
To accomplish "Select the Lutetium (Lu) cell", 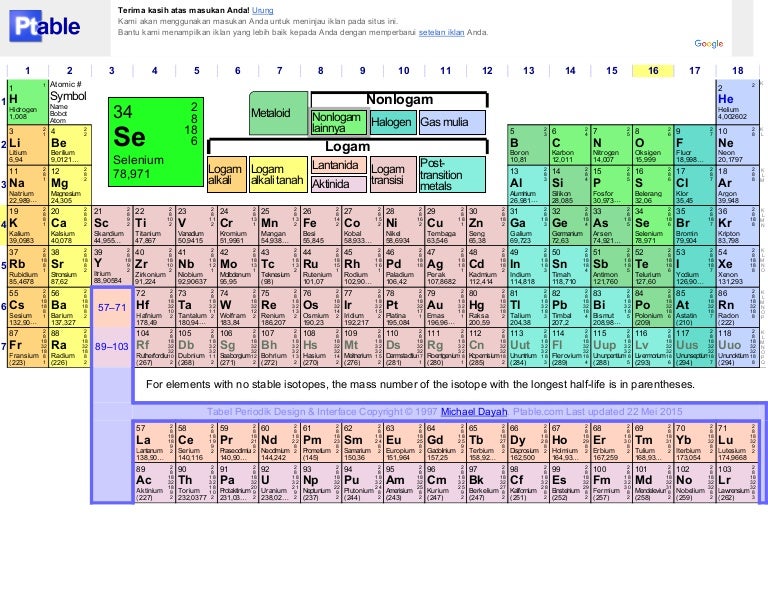I will pos(737,442).
